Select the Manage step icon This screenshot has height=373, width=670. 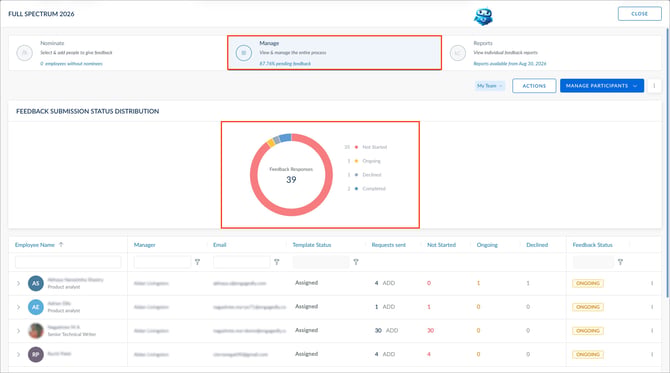coord(244,53)
